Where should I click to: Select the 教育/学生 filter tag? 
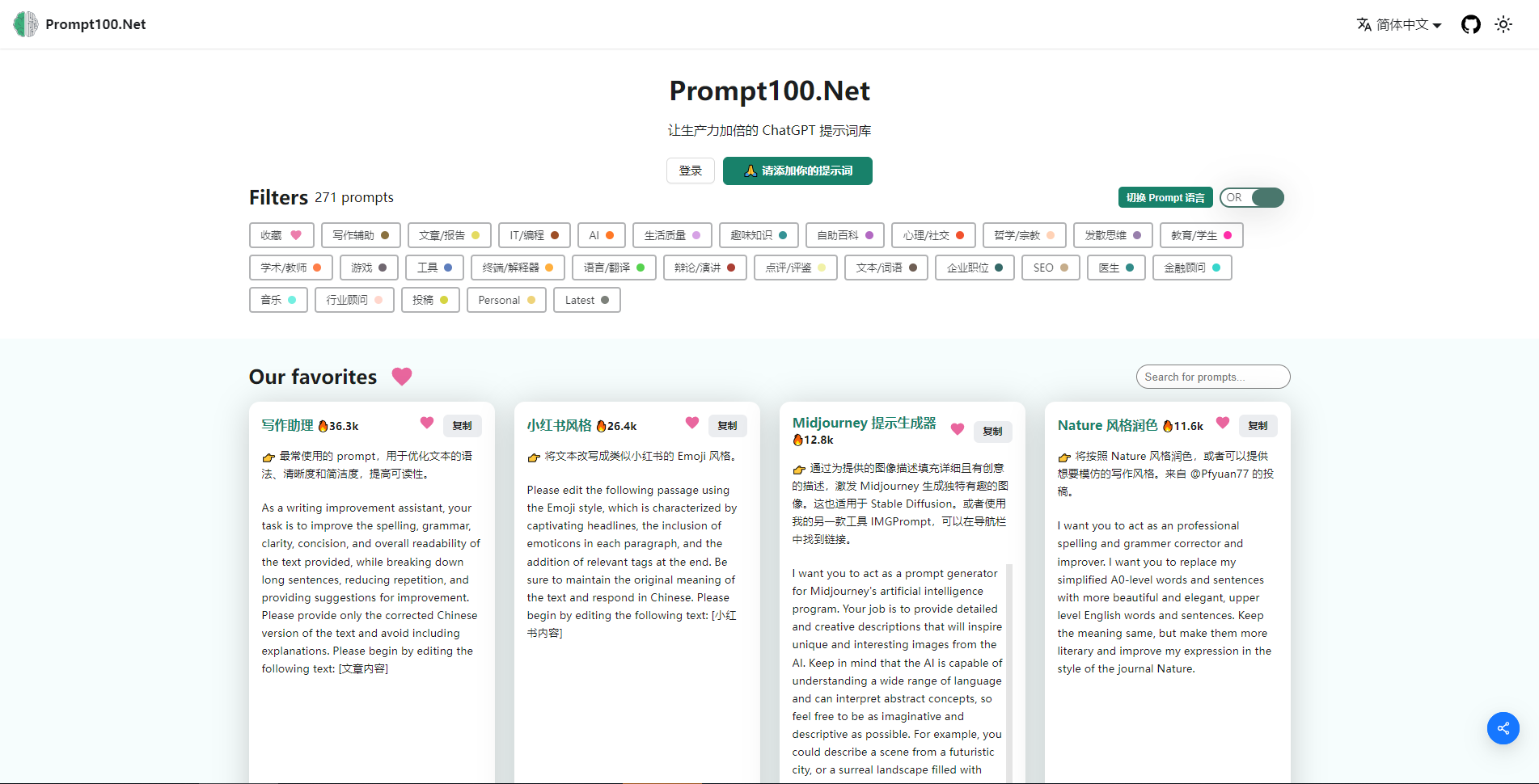point(1202,235)
